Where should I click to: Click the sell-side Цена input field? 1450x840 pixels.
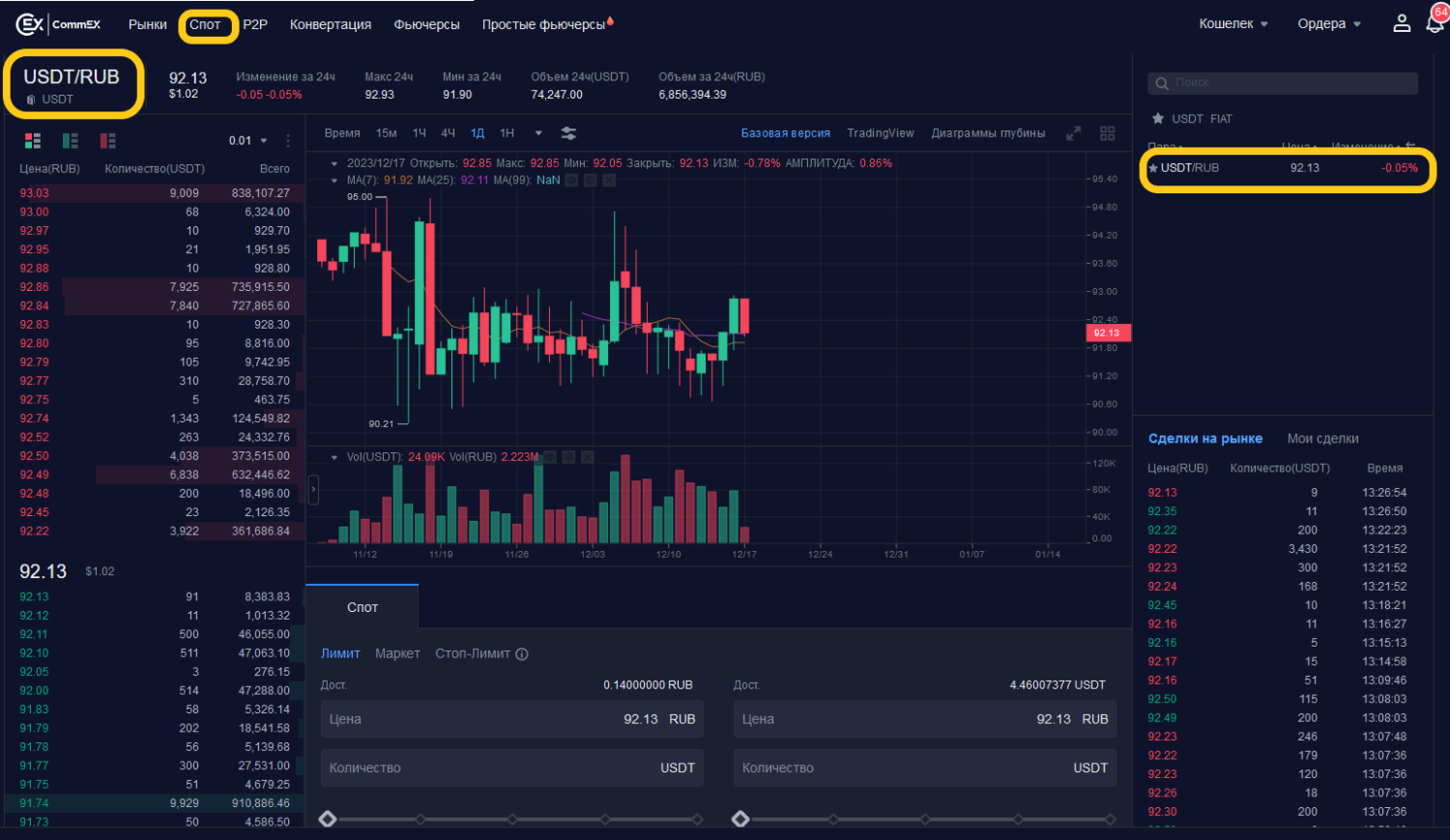[925, 719]
